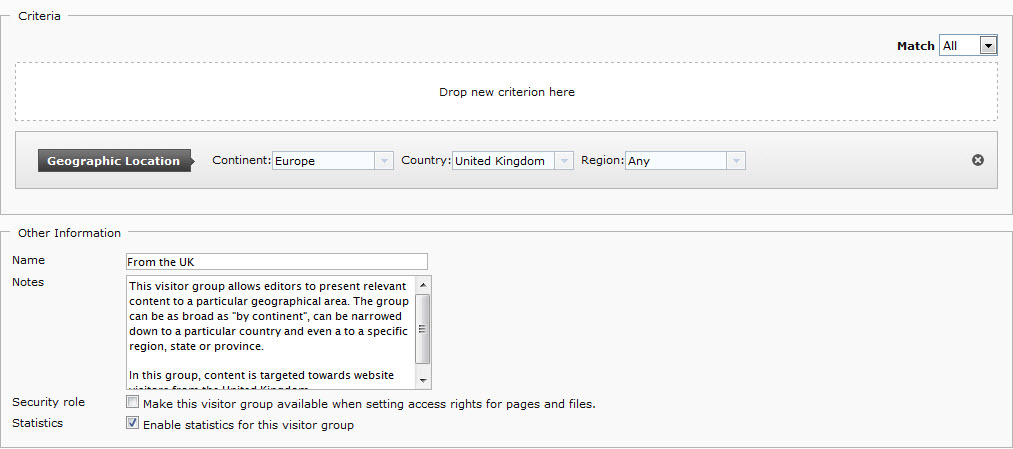Toggle the Security role checkbox
Image resolution: width=1013 pixels, height=449 pixels.
[x=133, y=403]
